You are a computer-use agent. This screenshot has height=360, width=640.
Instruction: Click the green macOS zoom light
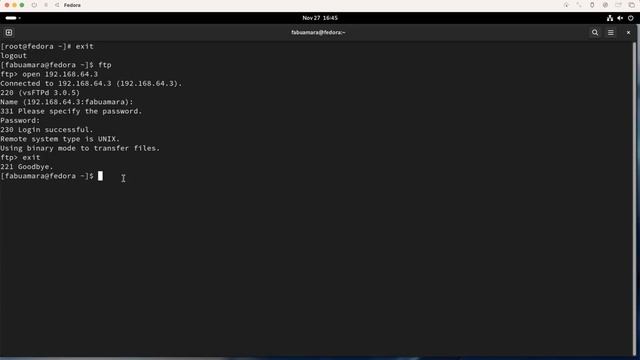tap(22, 5)
